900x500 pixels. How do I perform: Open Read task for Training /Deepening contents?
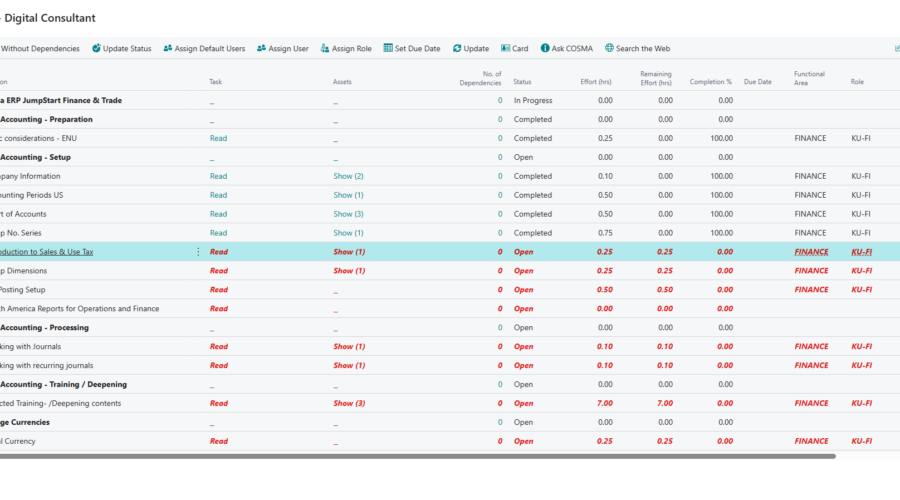tap(219, 404)
